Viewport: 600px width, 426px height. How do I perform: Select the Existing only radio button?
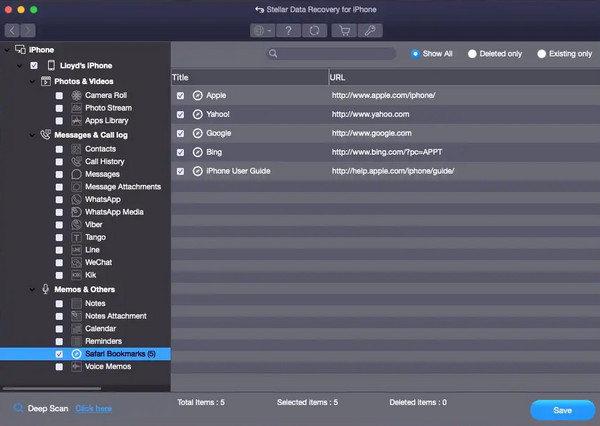point(541,54)
